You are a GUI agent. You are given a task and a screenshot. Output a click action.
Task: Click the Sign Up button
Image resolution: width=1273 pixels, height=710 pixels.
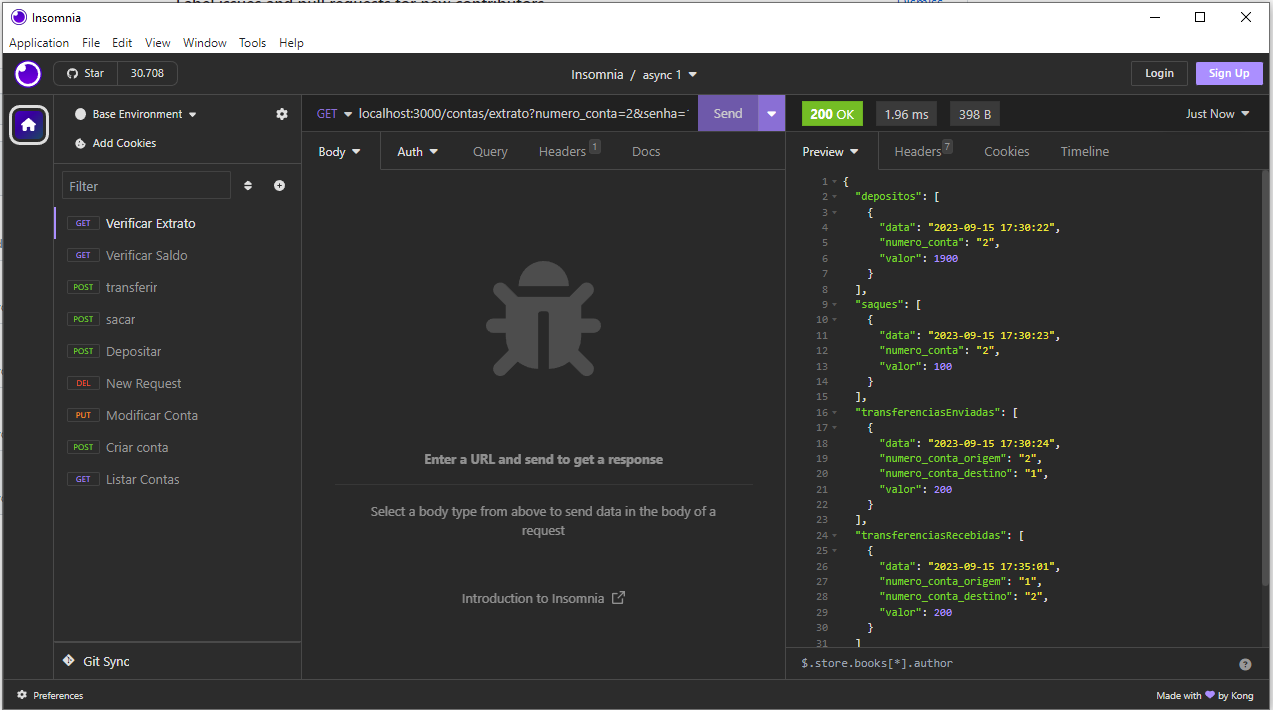point(1228,73)
